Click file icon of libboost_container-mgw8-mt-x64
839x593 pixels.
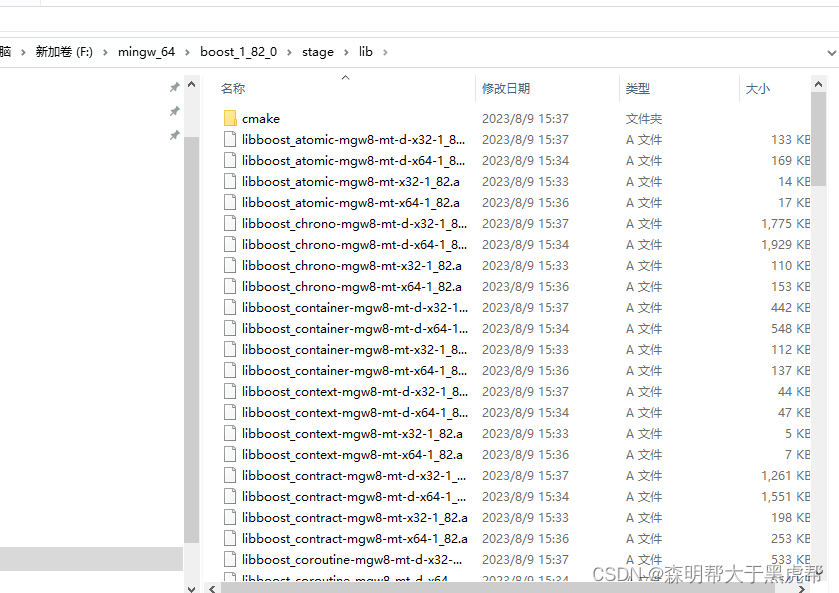(x=230, y=370)
